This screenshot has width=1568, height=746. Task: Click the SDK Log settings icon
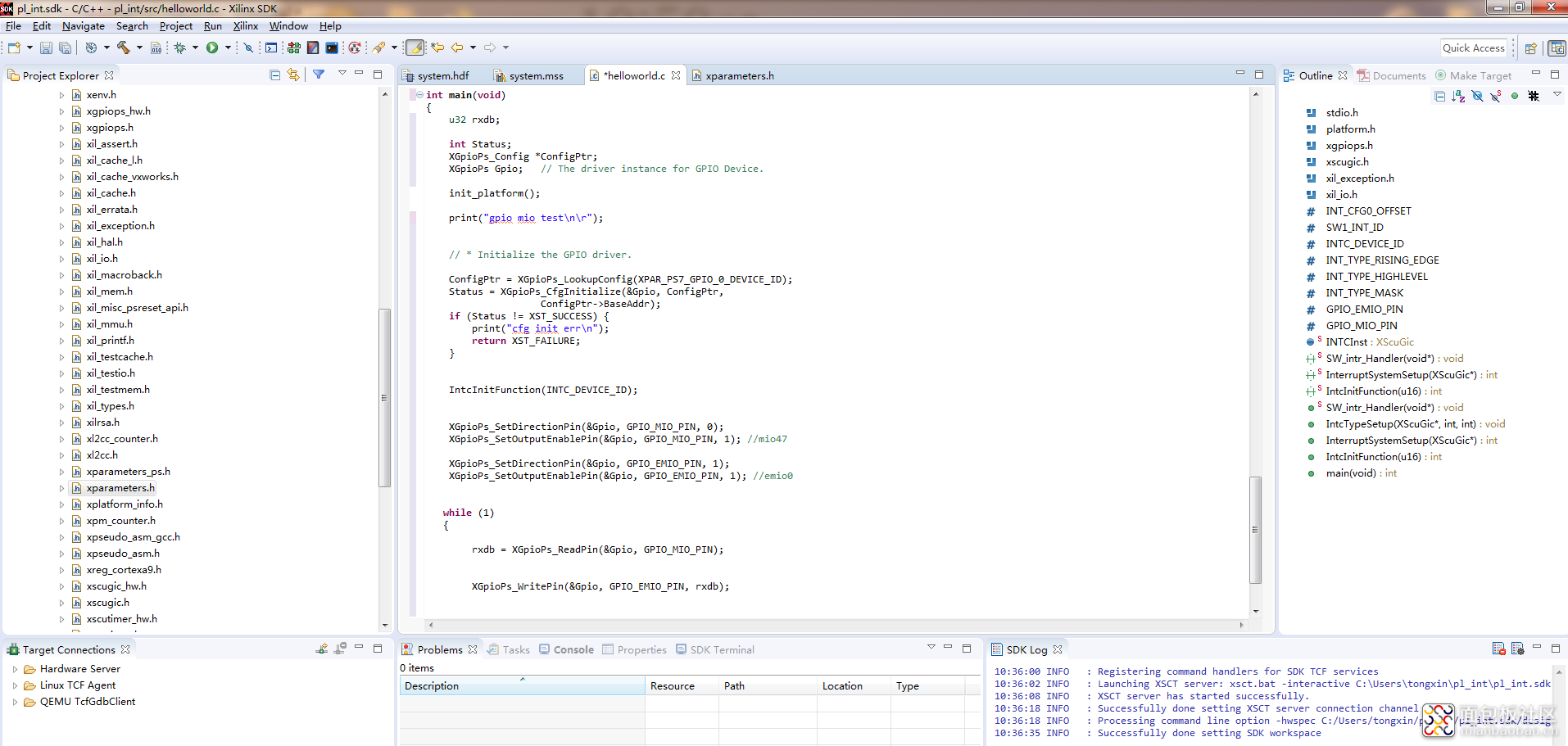[x=1517, y=649]
